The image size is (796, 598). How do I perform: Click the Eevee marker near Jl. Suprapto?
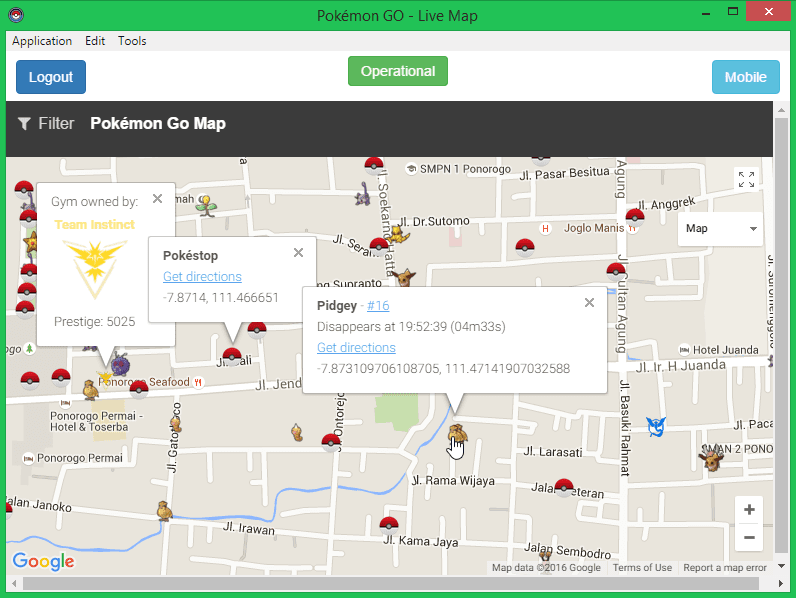coord(405,277)
